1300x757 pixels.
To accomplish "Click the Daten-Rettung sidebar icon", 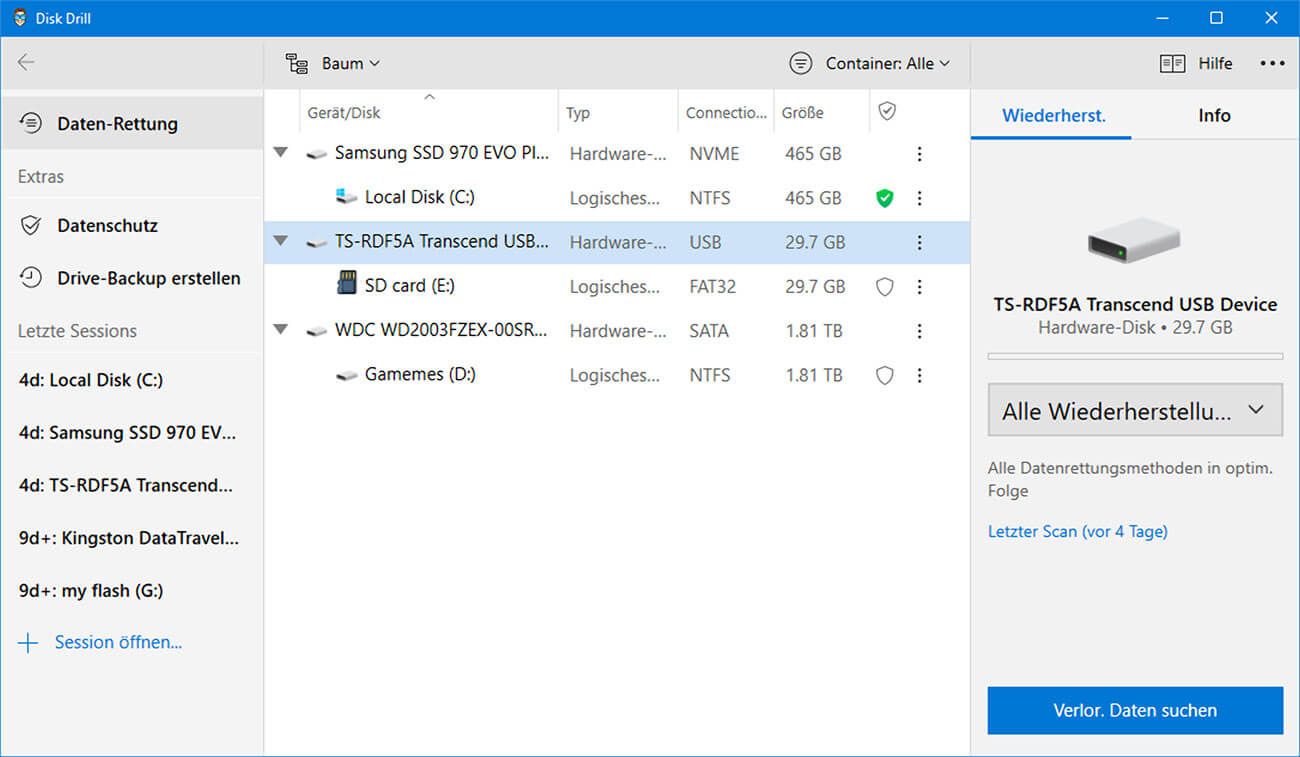I will click(x=31, y=123).
